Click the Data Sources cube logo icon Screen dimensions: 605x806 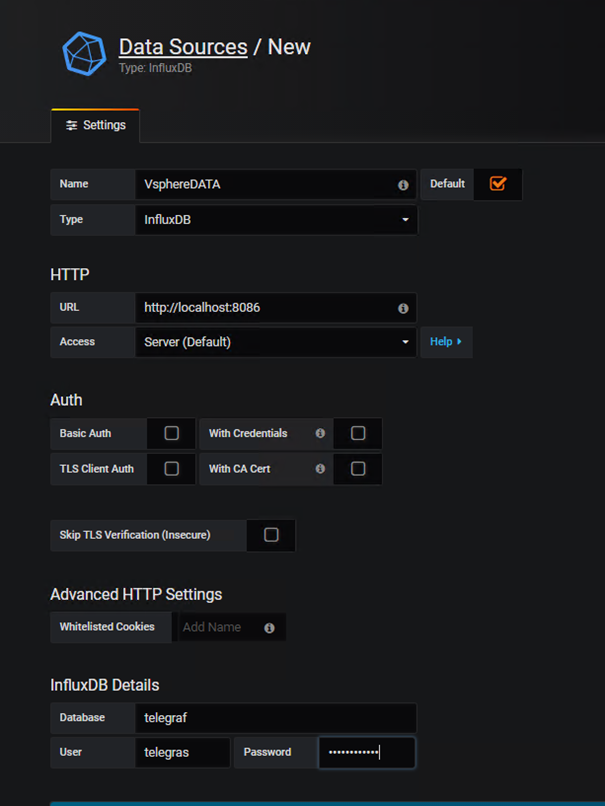tap(84, 54)
